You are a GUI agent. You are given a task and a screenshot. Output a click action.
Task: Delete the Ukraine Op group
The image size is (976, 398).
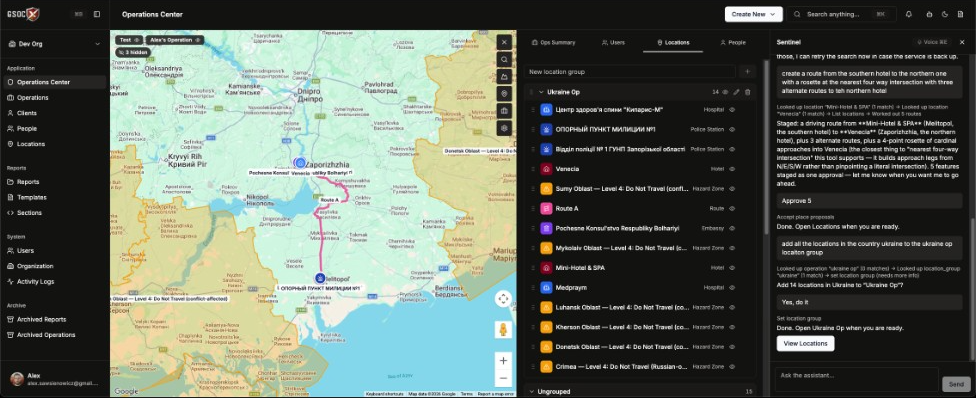pos(748,92)
